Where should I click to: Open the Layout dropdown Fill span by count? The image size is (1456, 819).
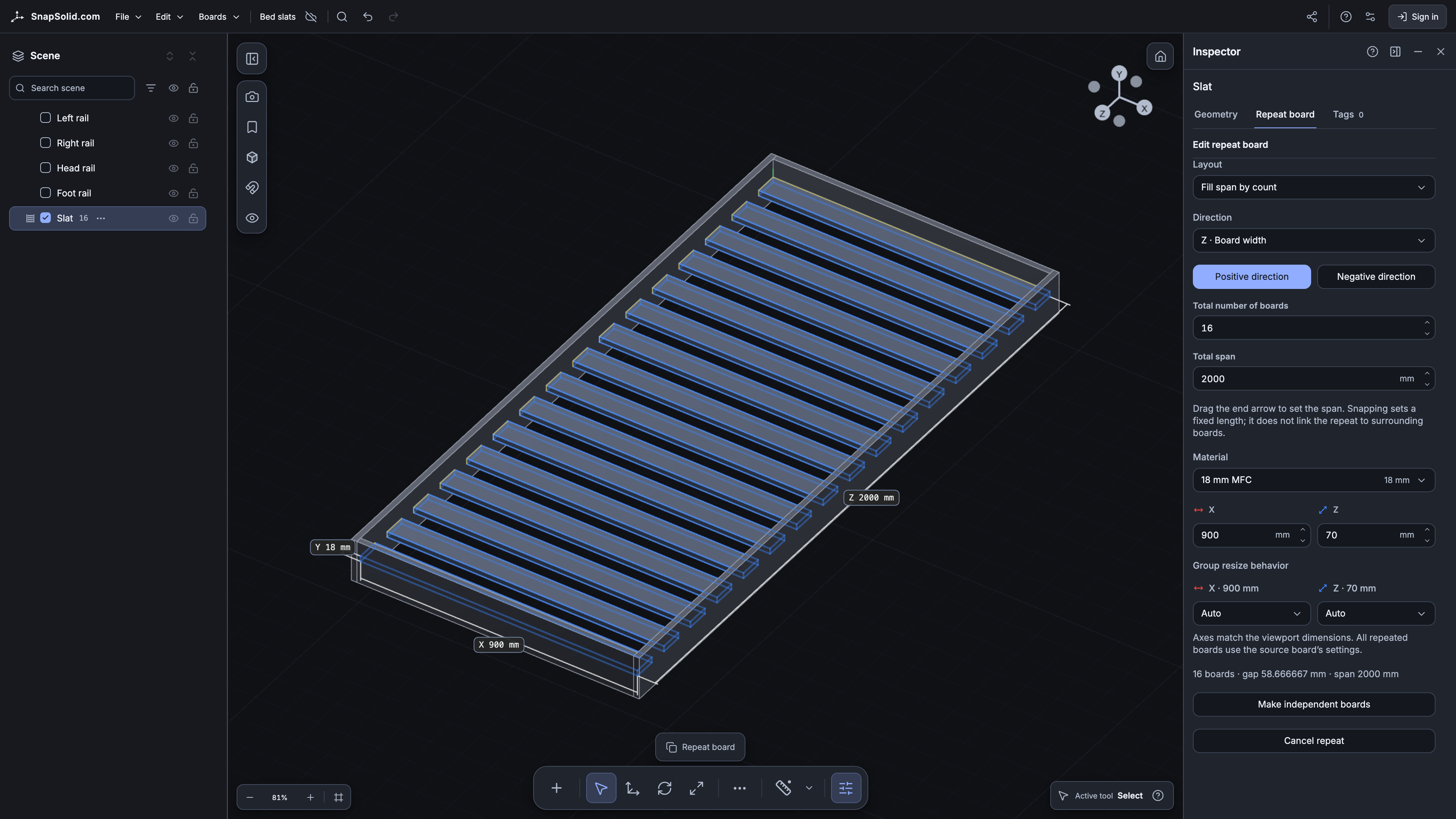[1313, 188]
